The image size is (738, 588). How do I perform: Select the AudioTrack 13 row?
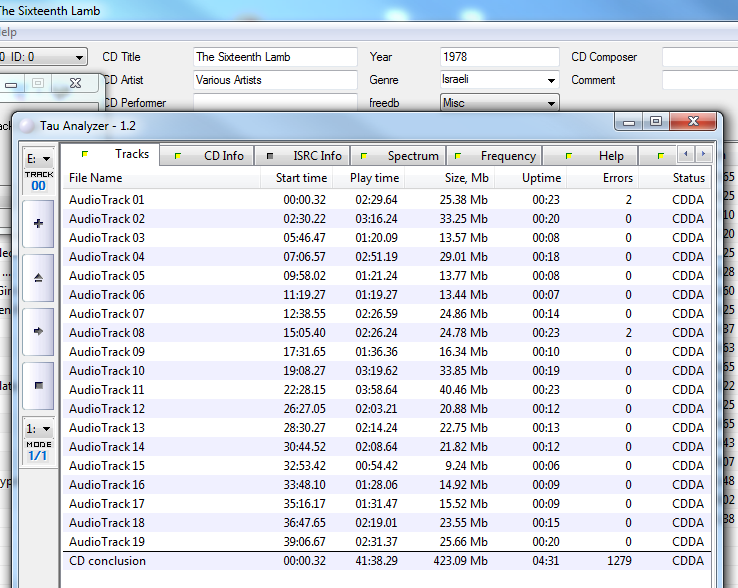click(x=386, y=428)
